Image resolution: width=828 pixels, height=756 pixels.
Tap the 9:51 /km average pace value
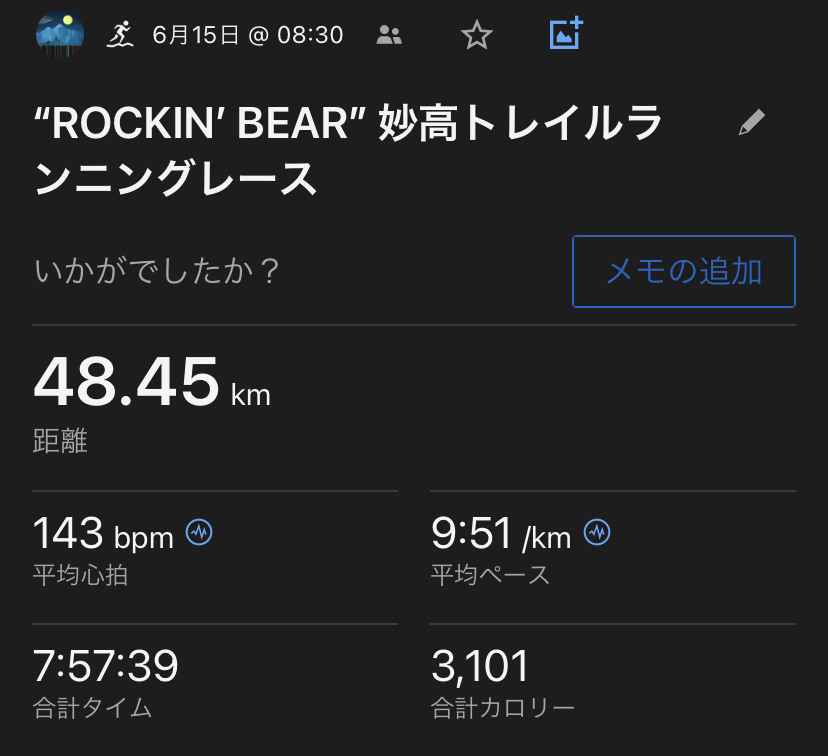pos(501,535)
